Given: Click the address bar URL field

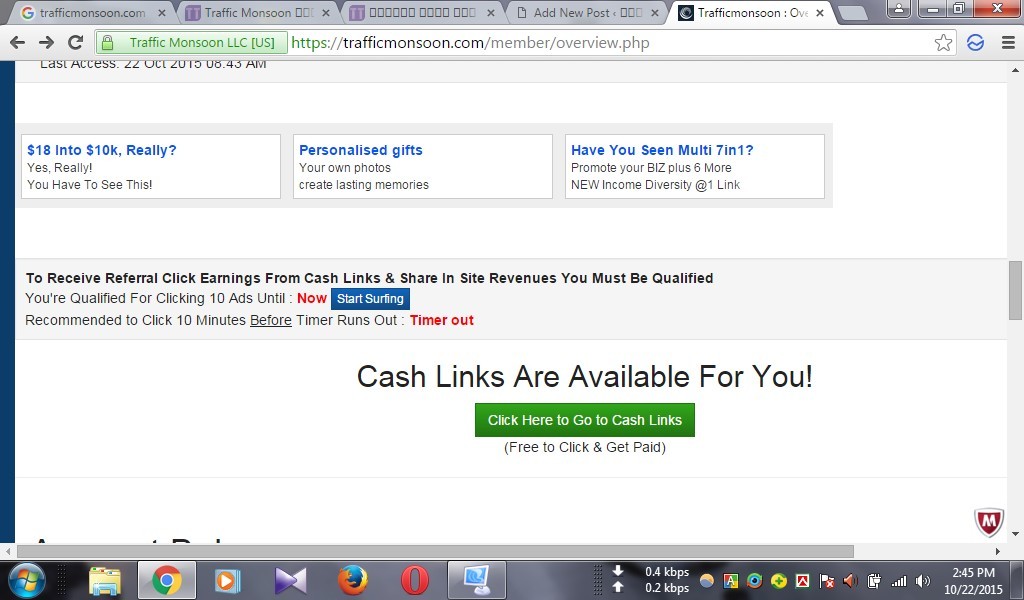Looking at the screenshot, I should click(x=600, y=43).
